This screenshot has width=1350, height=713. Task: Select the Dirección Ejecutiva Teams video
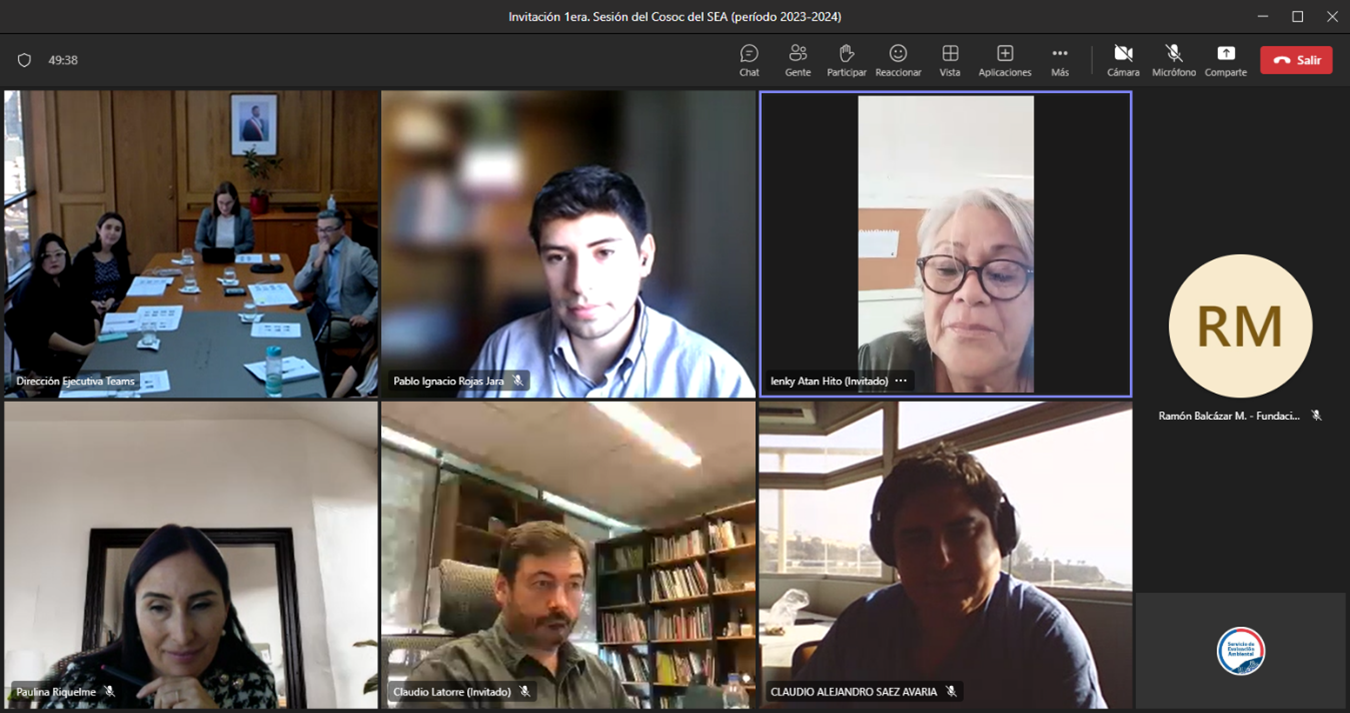click(191, 244)
